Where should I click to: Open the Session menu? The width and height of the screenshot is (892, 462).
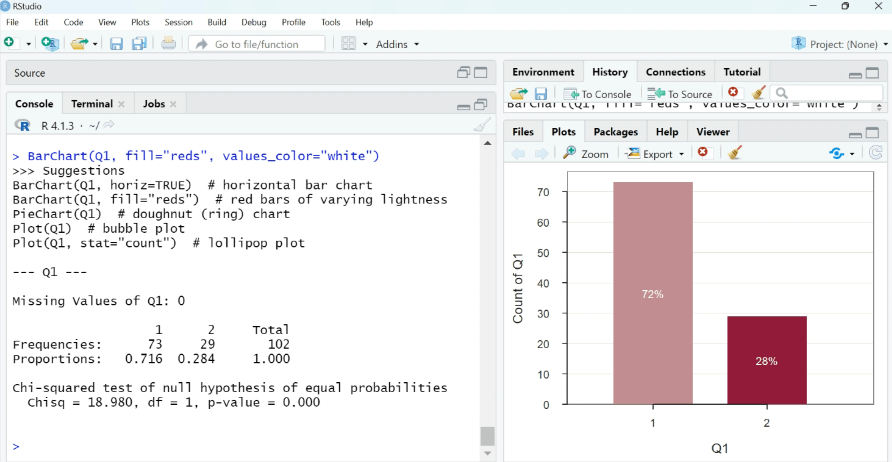pos(178,22)
